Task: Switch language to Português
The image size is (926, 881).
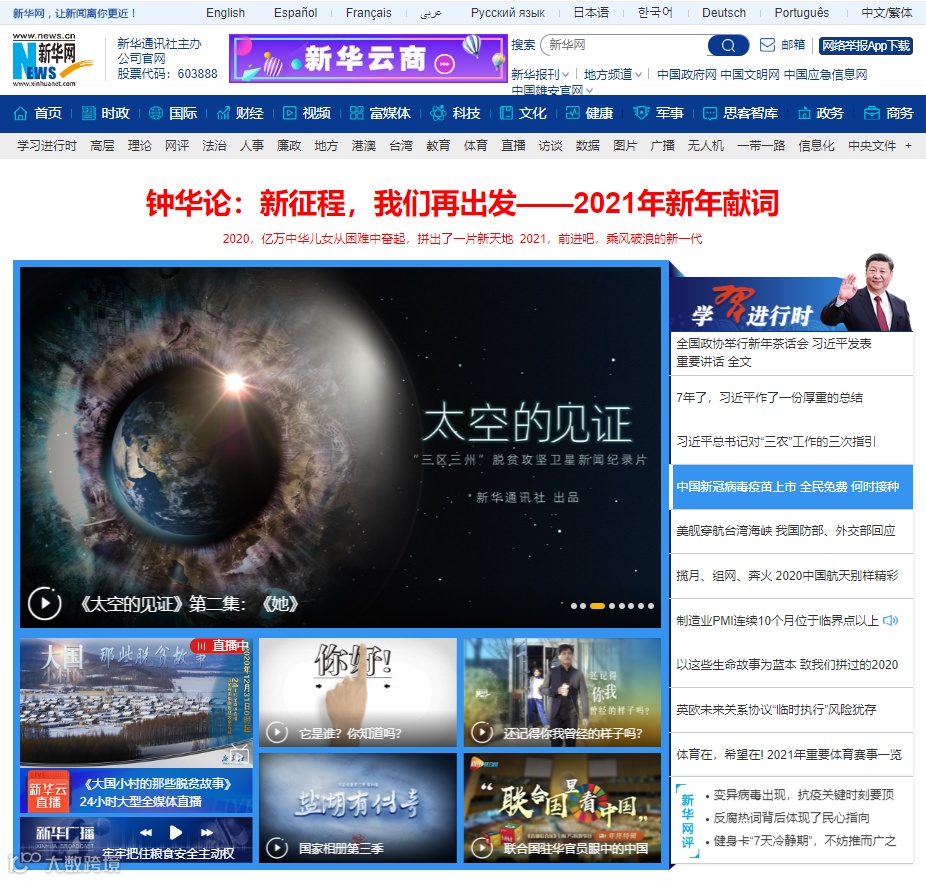Action: 801,12
